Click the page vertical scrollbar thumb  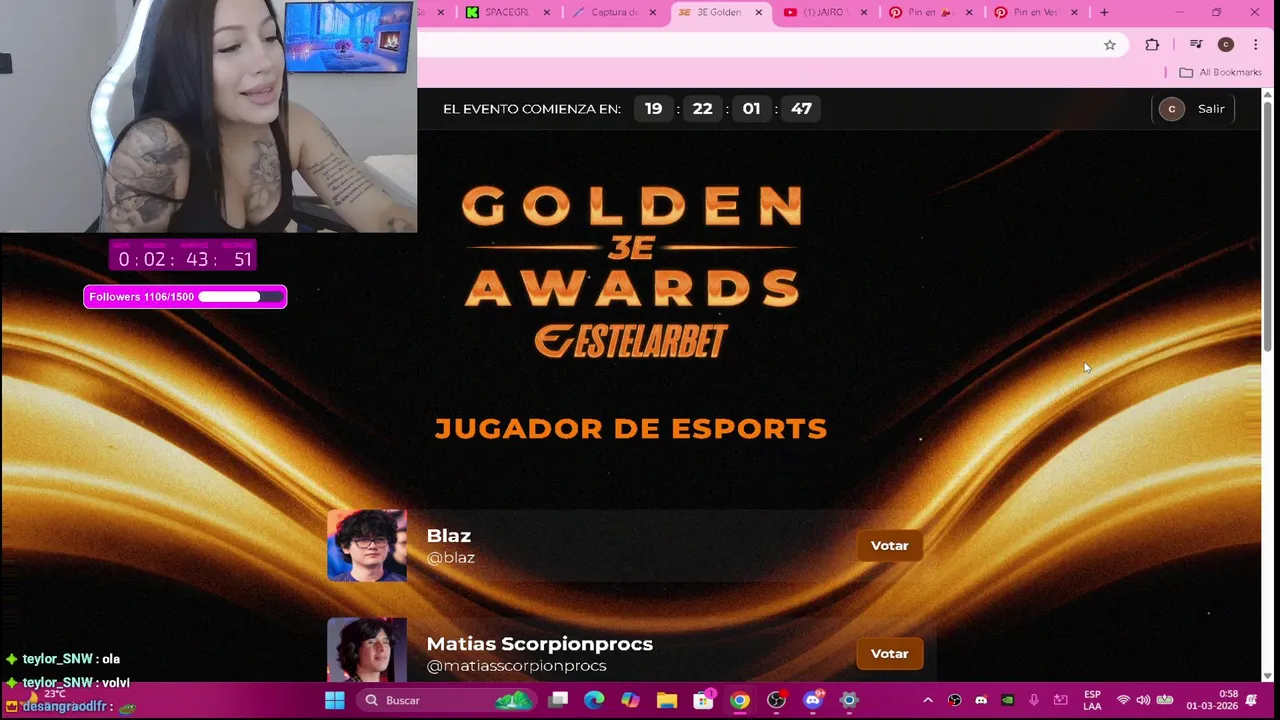pyautogui.click(x=1268, y=225)
